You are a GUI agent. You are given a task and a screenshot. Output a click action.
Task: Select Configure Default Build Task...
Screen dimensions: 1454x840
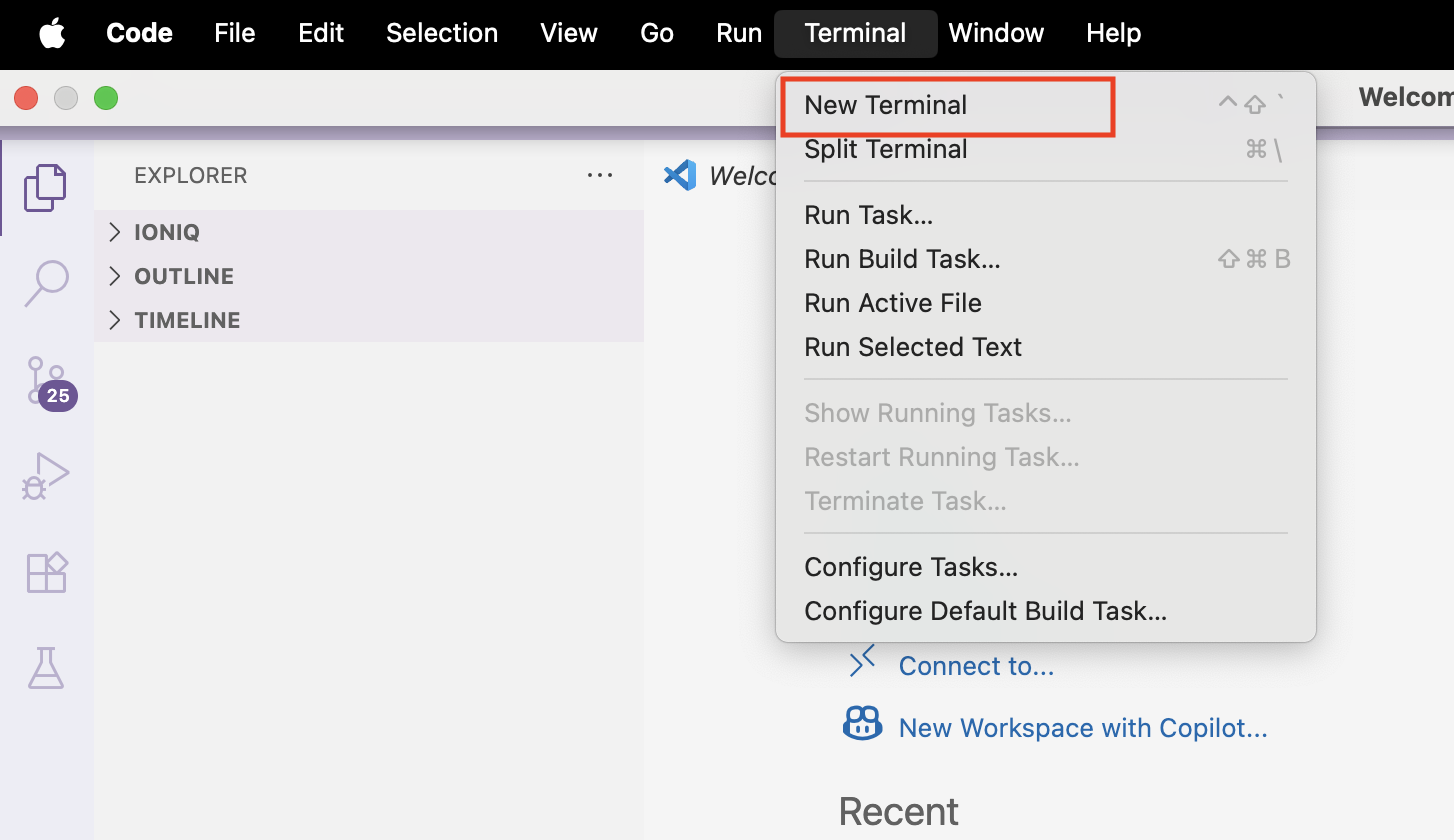click(x=1046, y=611)
